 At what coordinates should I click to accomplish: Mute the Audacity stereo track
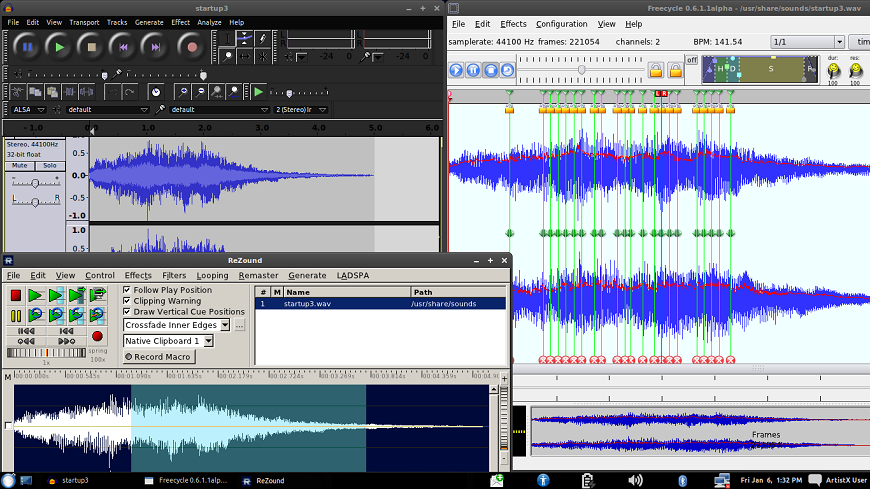pos(20,165)
